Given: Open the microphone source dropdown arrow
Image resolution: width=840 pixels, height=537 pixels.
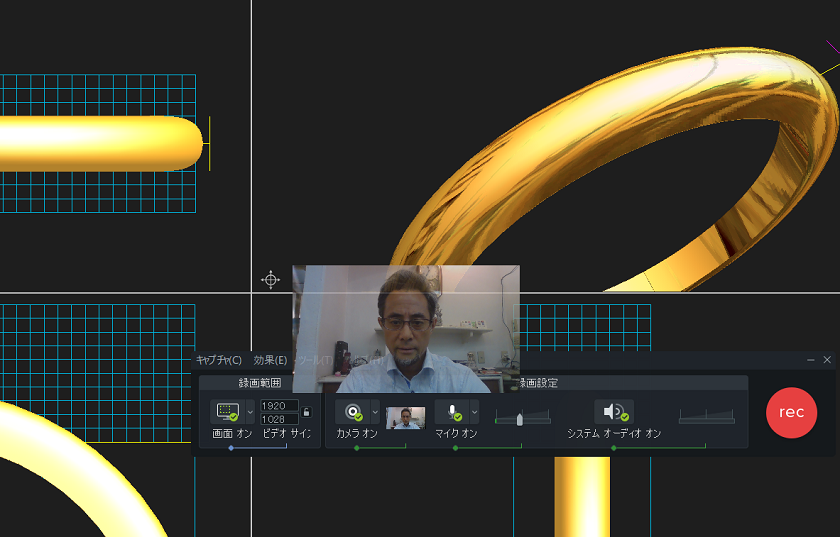Looking at the screenshot, I should (474, 412).
